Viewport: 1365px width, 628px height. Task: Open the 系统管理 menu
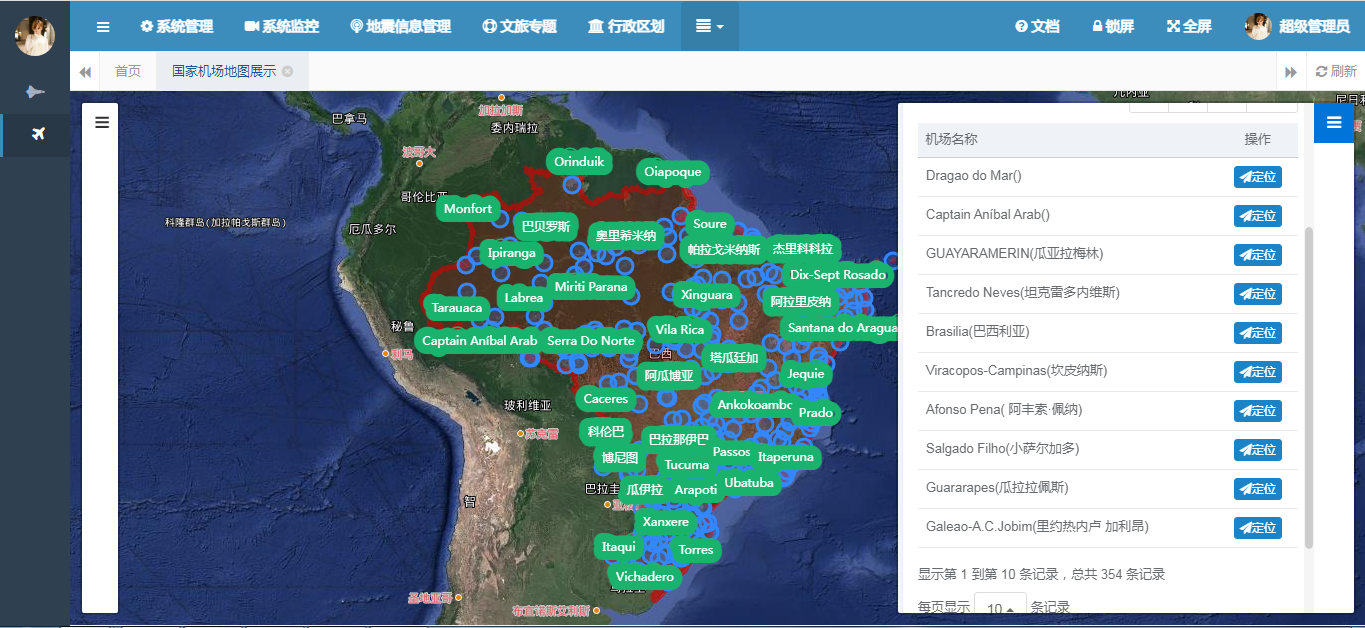pos(177,27)
